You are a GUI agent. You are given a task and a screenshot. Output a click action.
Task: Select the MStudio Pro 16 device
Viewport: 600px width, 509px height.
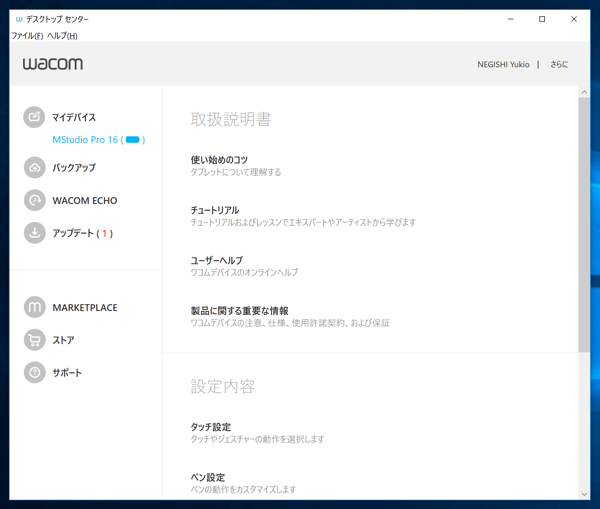tap(98, 140)
